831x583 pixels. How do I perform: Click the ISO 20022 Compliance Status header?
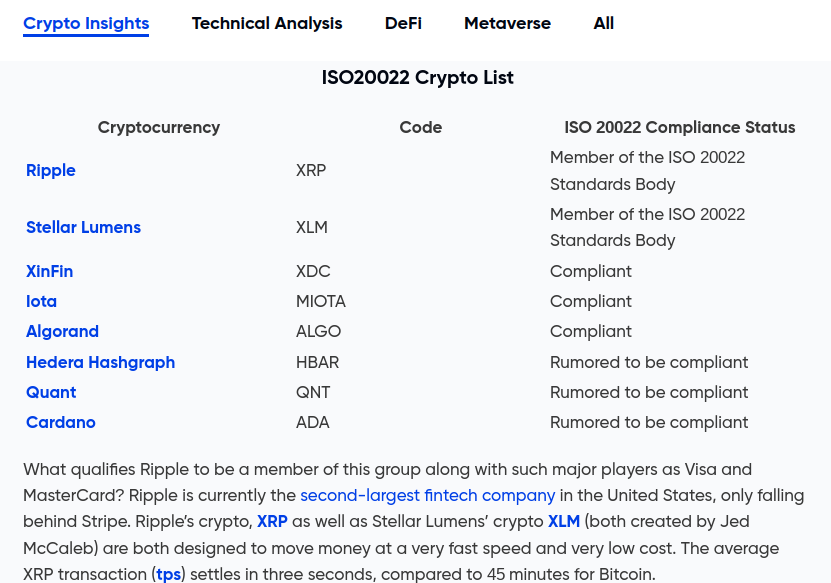(679, 128)
